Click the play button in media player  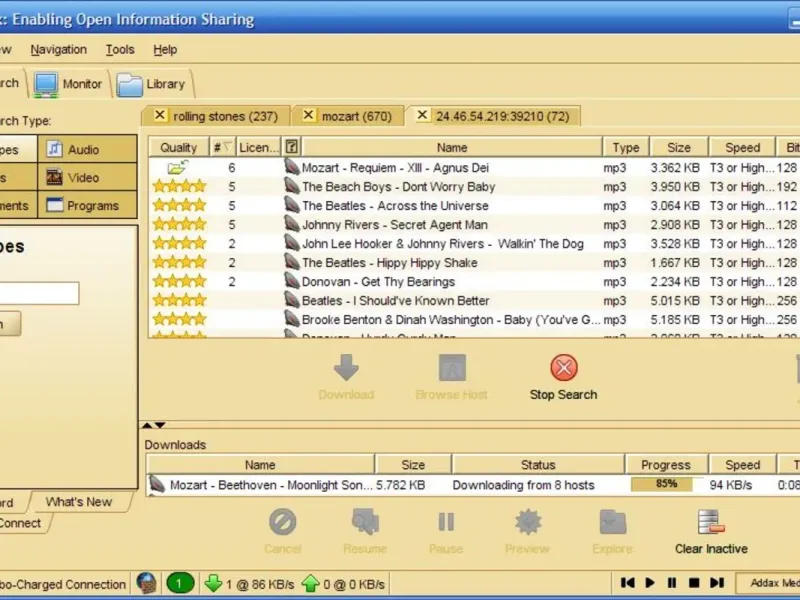tap(650, 582)
